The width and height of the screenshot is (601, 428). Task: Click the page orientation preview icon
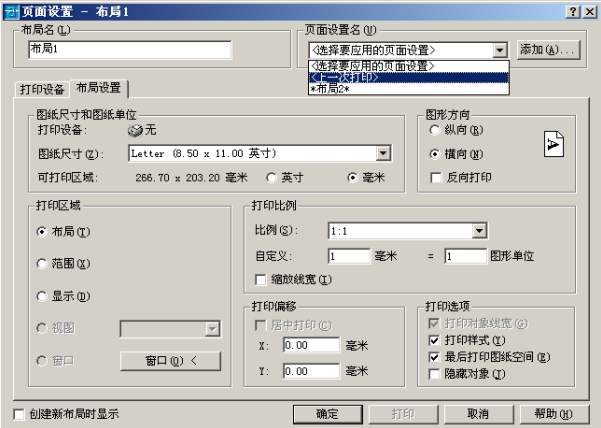click(x=554, y=144)
